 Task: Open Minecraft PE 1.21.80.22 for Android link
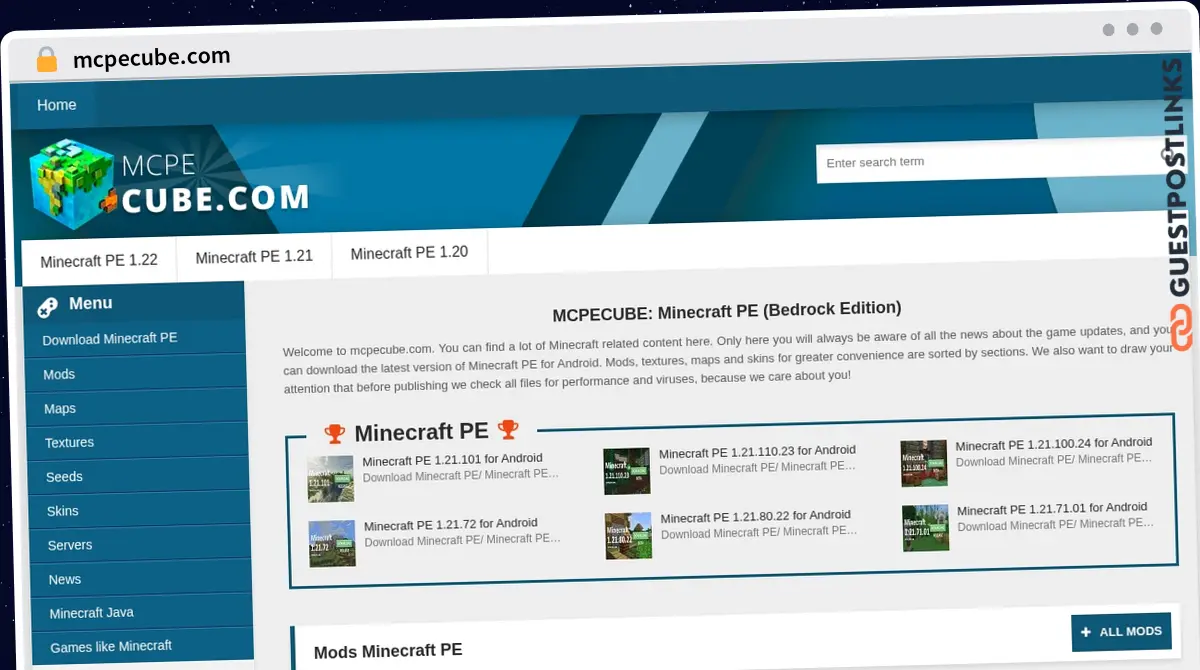coord(756,517)
